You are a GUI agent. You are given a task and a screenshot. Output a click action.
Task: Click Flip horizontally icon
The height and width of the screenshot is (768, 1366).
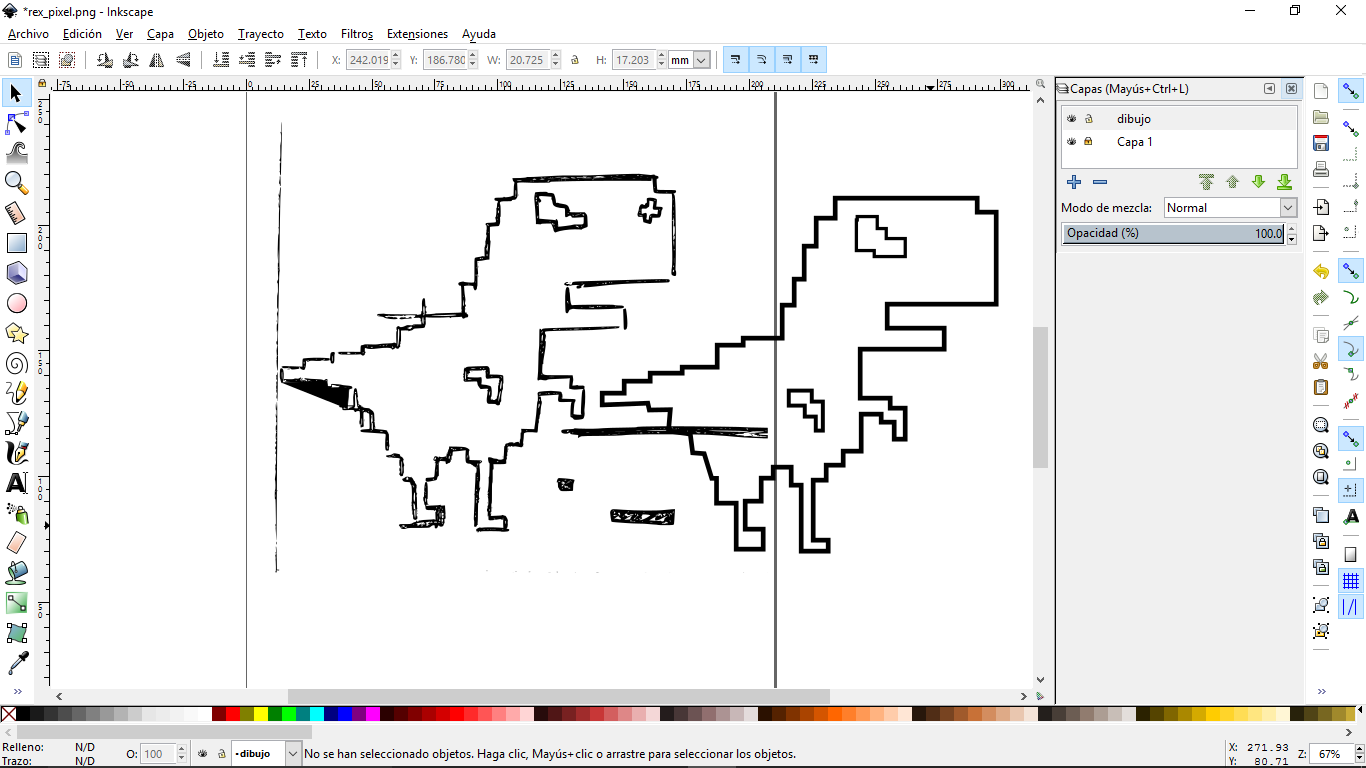[156, 60]
